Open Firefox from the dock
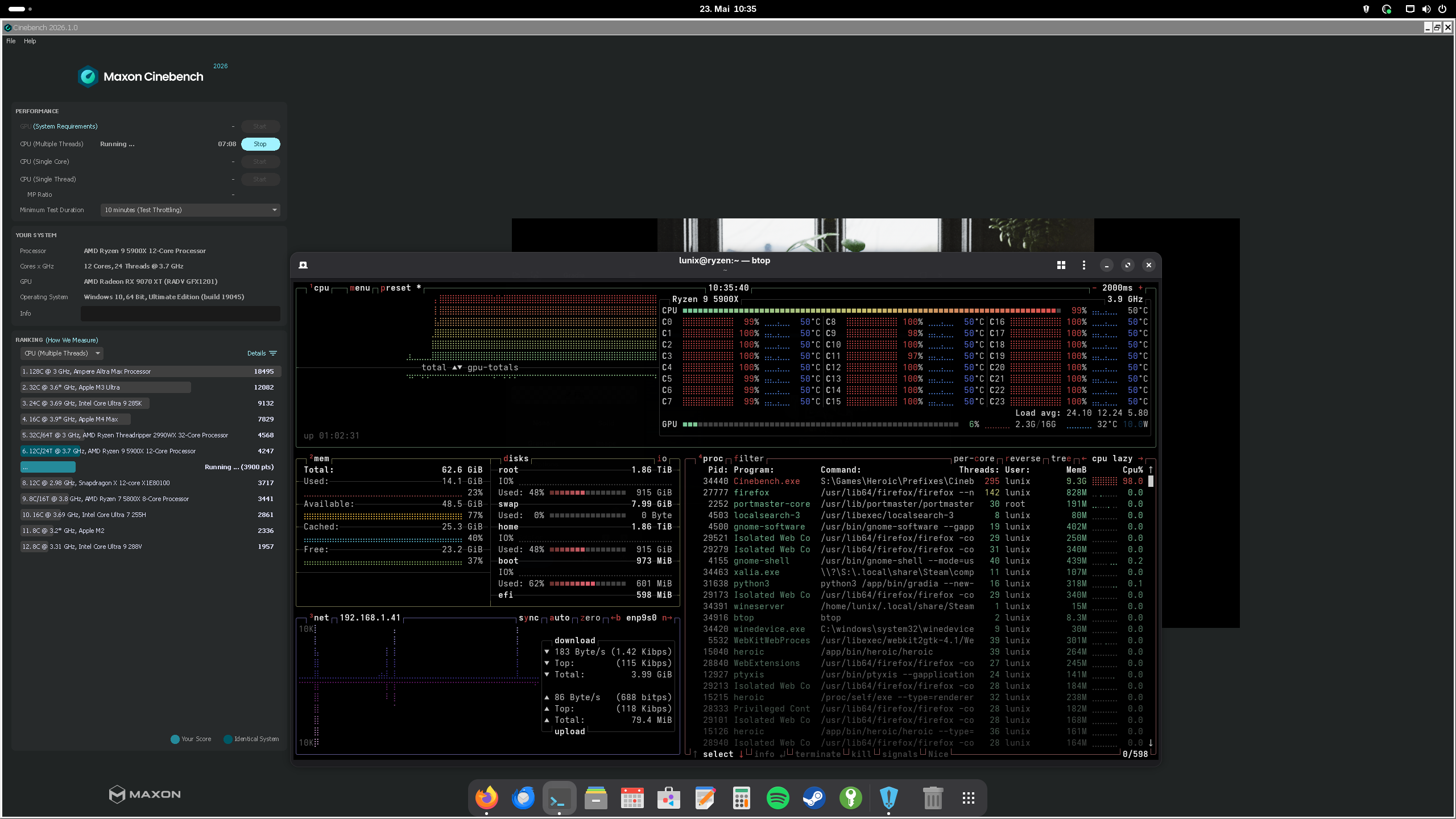 point(486,798)
